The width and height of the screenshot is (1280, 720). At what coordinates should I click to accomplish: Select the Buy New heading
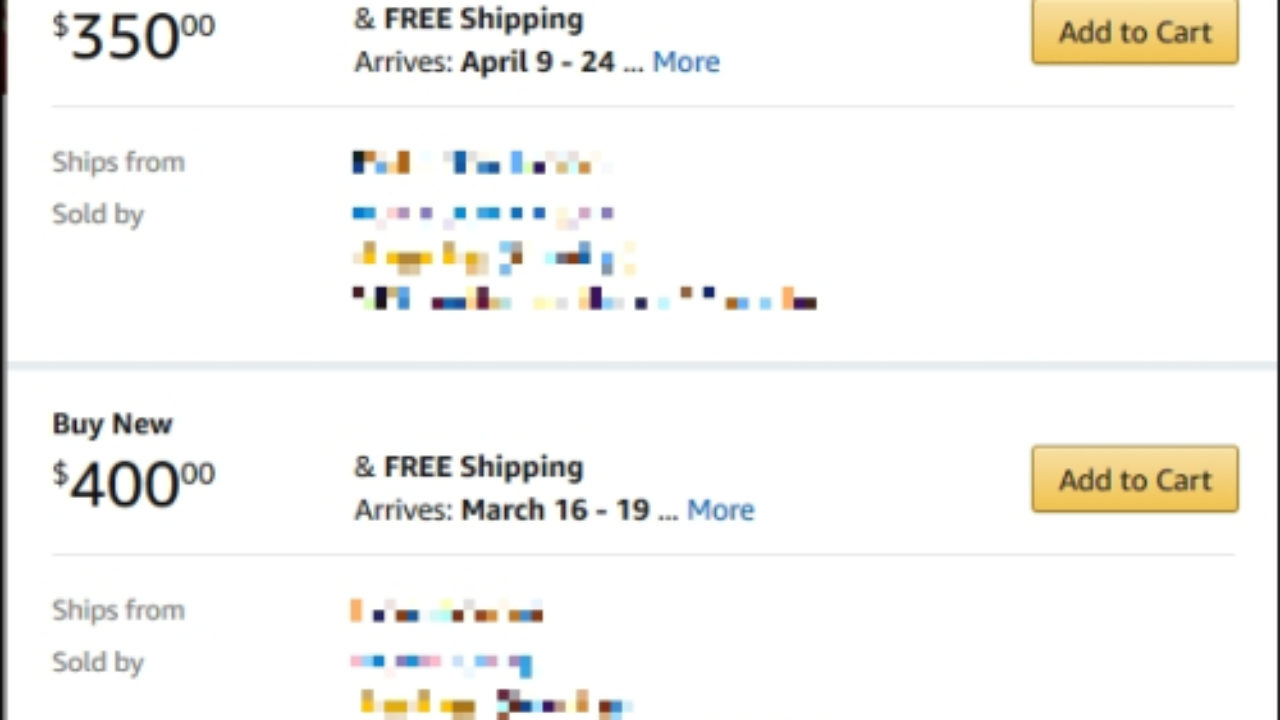(112, 424)
